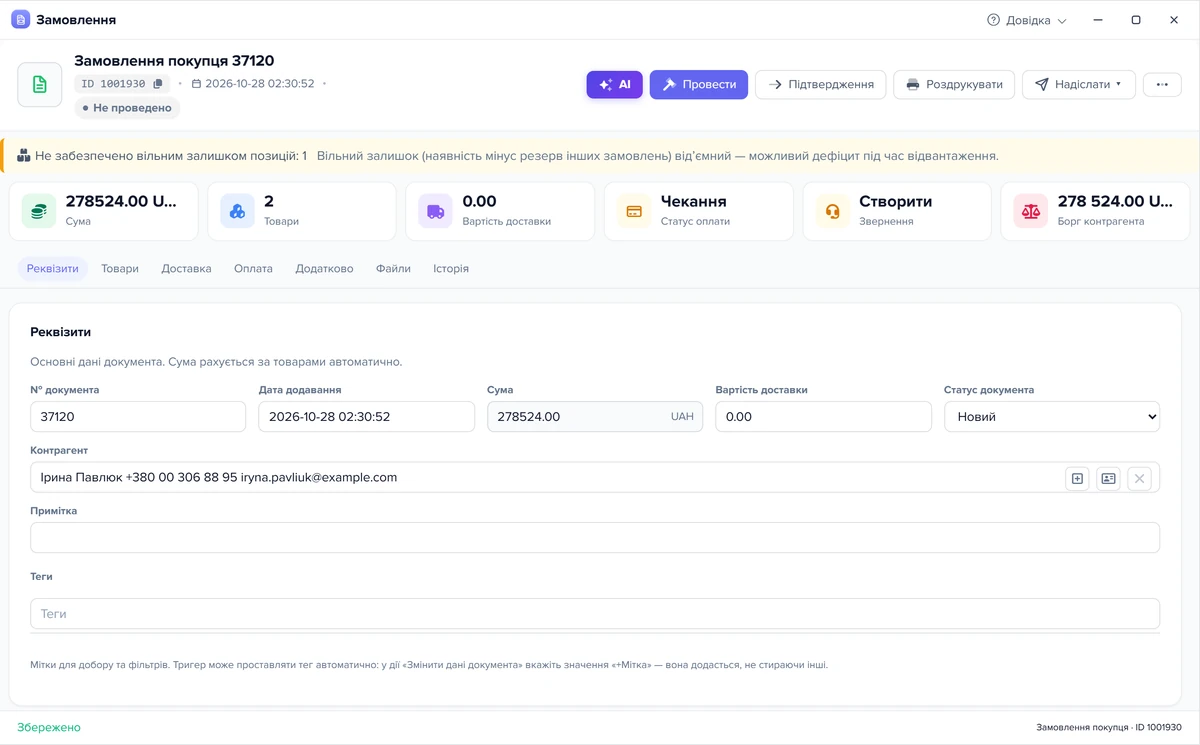Click the calendar icon beside the header date
This screenshot has width=1200, height=745.
coord(197,84)
